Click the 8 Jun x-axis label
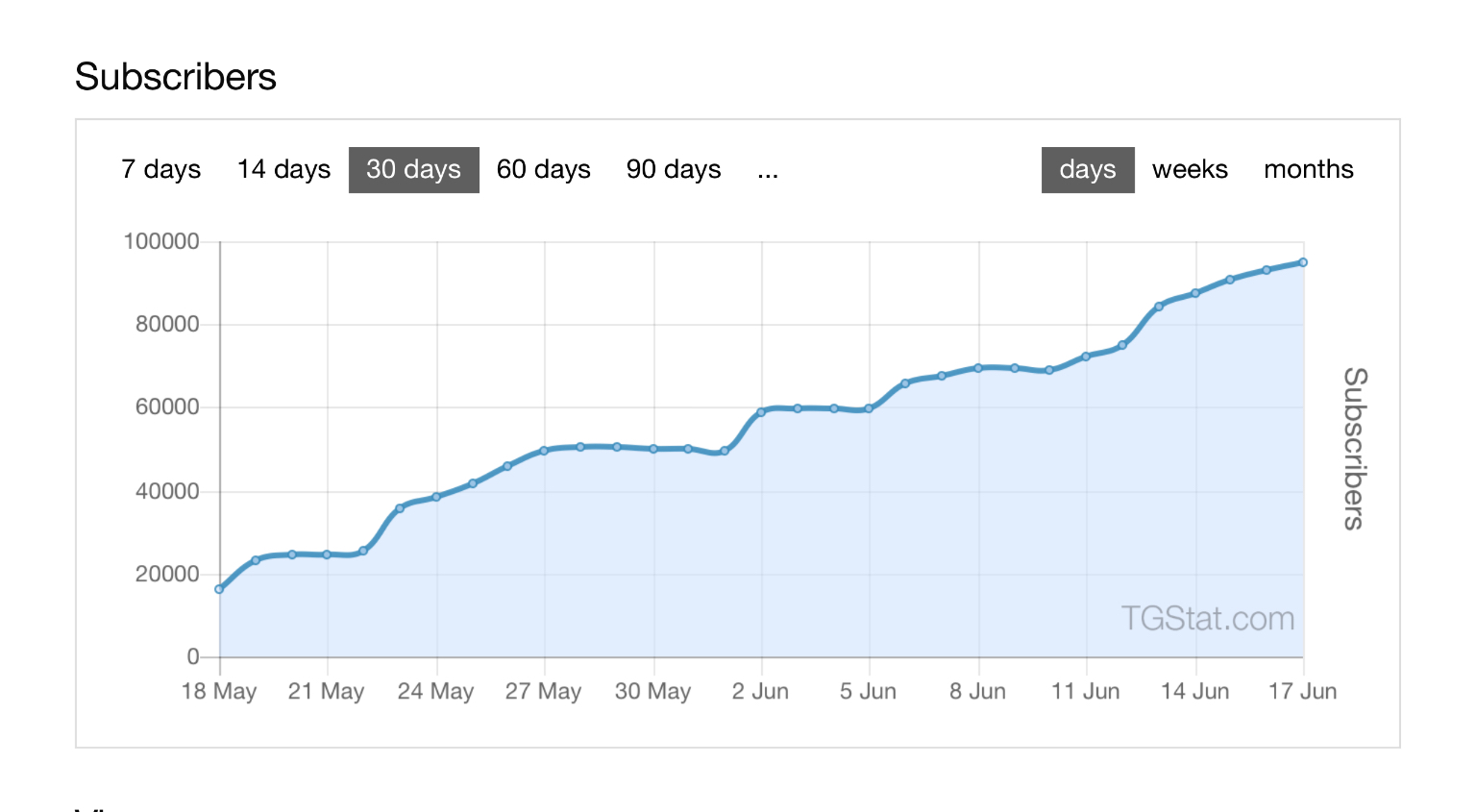Screen dimensions: 1476x812 (979, 691)
